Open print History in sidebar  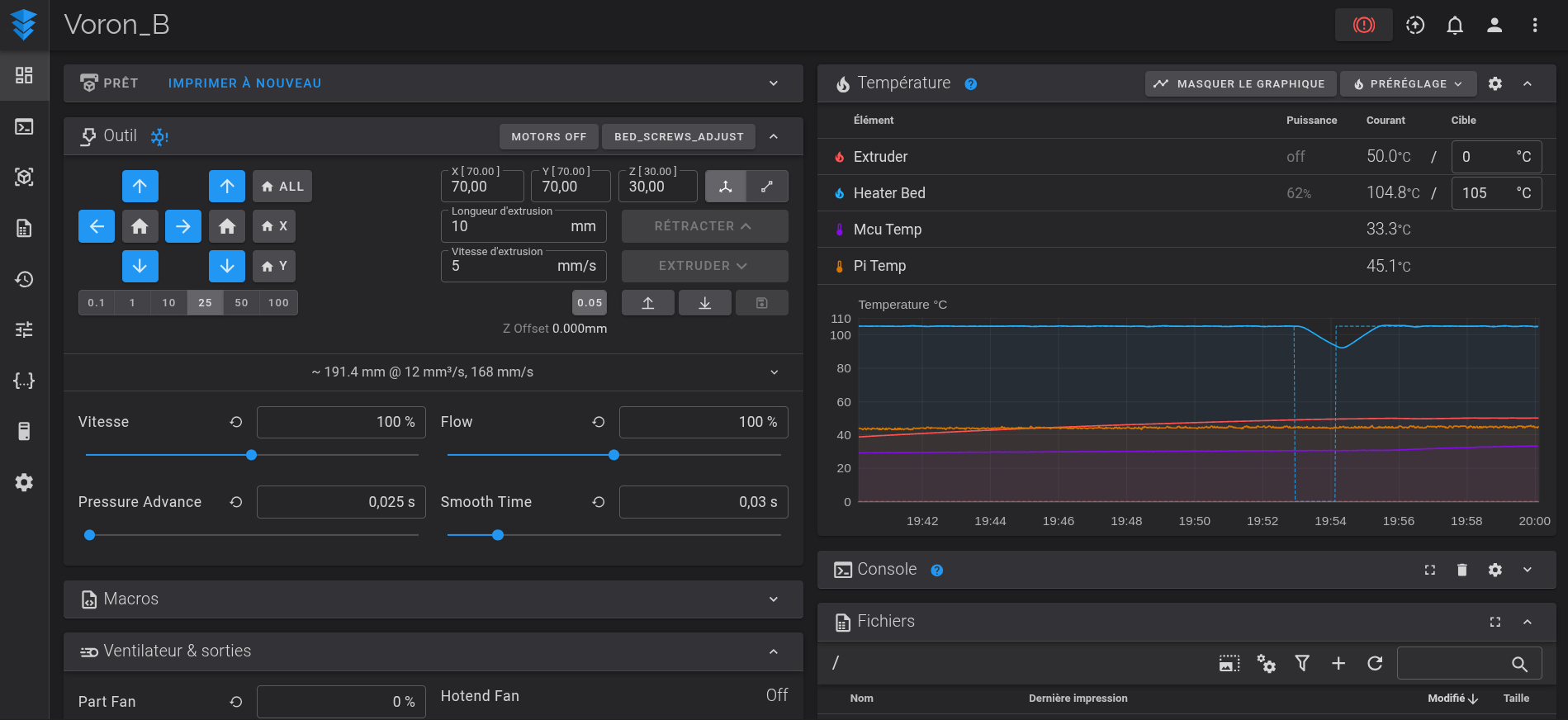[x=24, y=279]
